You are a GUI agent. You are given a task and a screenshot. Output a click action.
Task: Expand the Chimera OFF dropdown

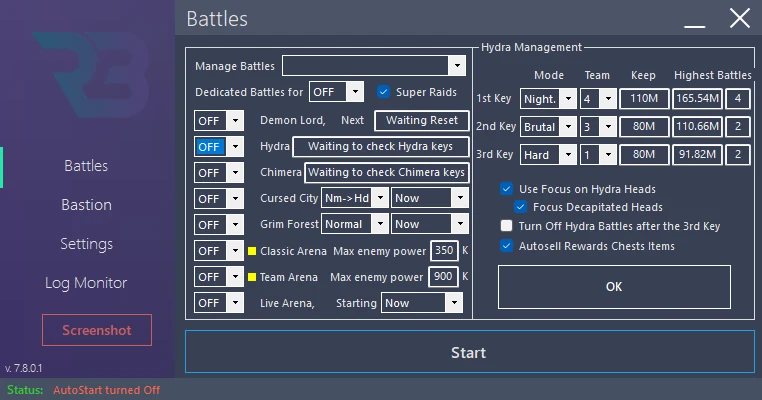(235, 173)
